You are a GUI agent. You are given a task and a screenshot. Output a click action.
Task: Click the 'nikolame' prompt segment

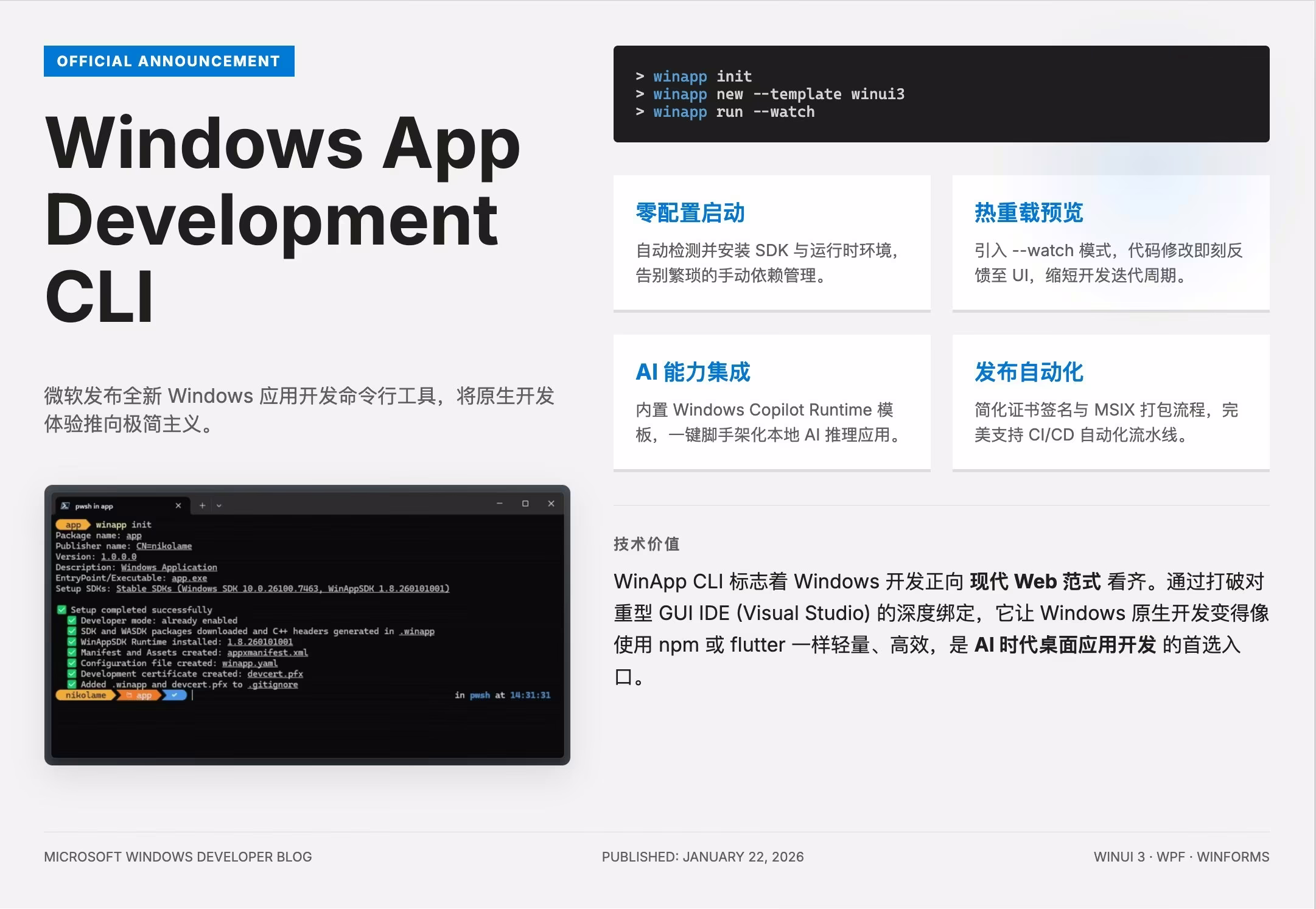[x=86, y=695]
